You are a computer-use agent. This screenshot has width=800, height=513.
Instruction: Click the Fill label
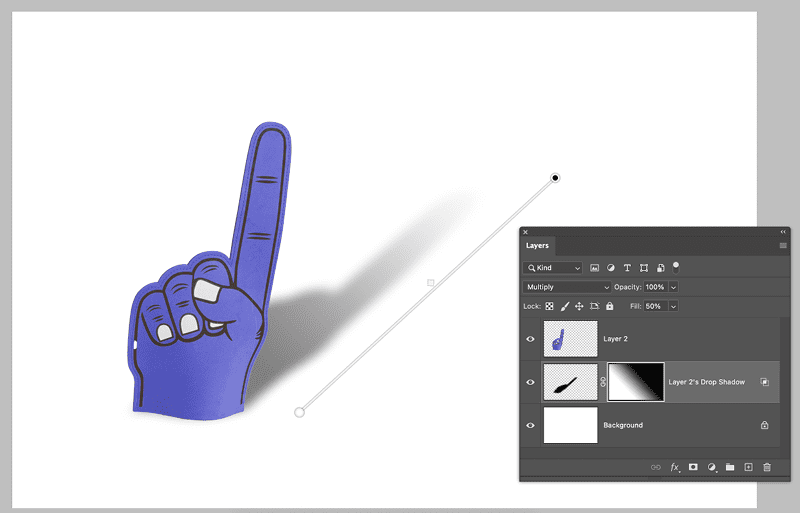coord(635,306)
